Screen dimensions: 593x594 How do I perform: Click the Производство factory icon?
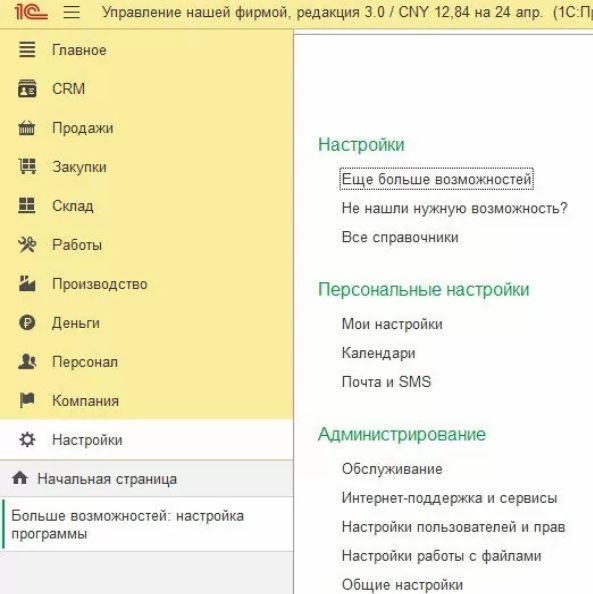27,283
